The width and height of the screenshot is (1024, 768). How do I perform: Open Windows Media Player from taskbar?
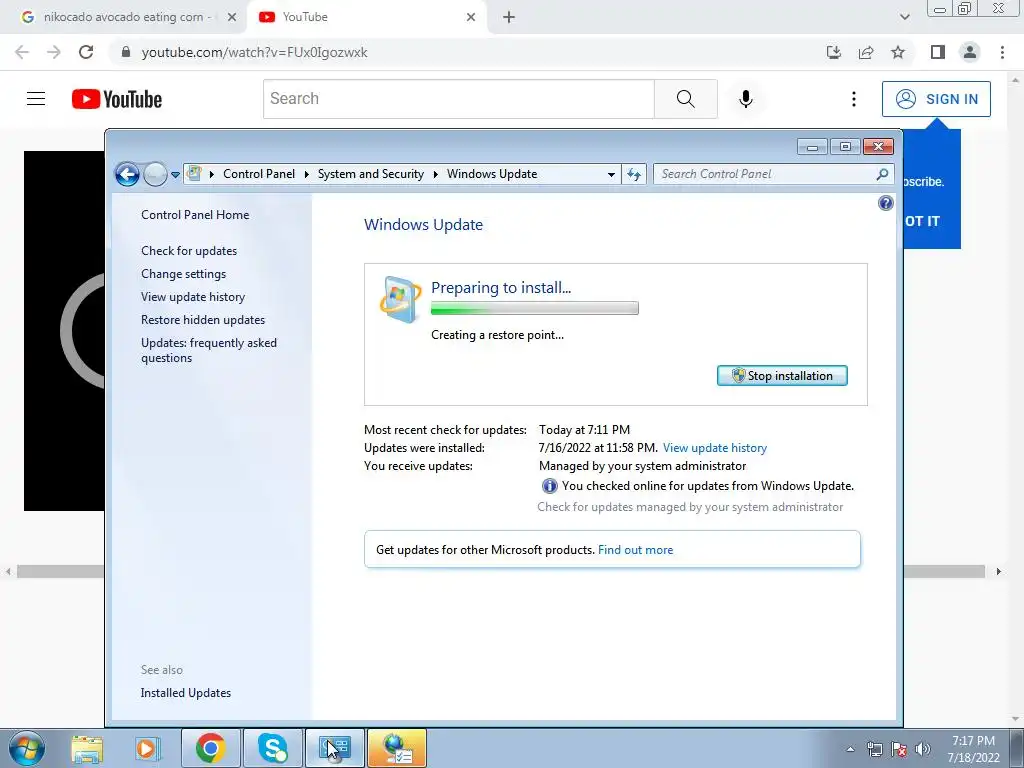[148, 749]
